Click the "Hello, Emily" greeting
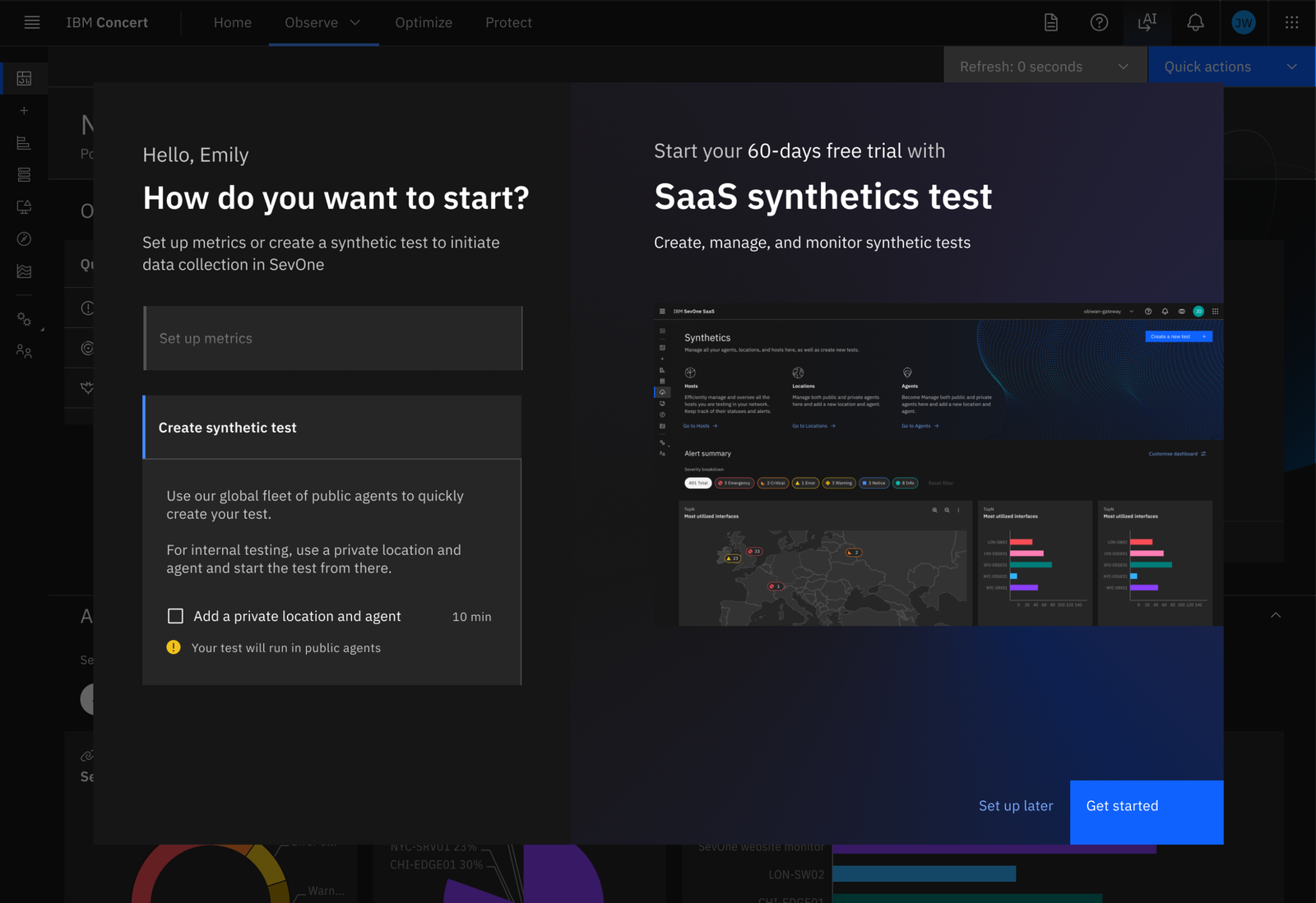Viewport: 1316px width, 903px height. (196, 155)
